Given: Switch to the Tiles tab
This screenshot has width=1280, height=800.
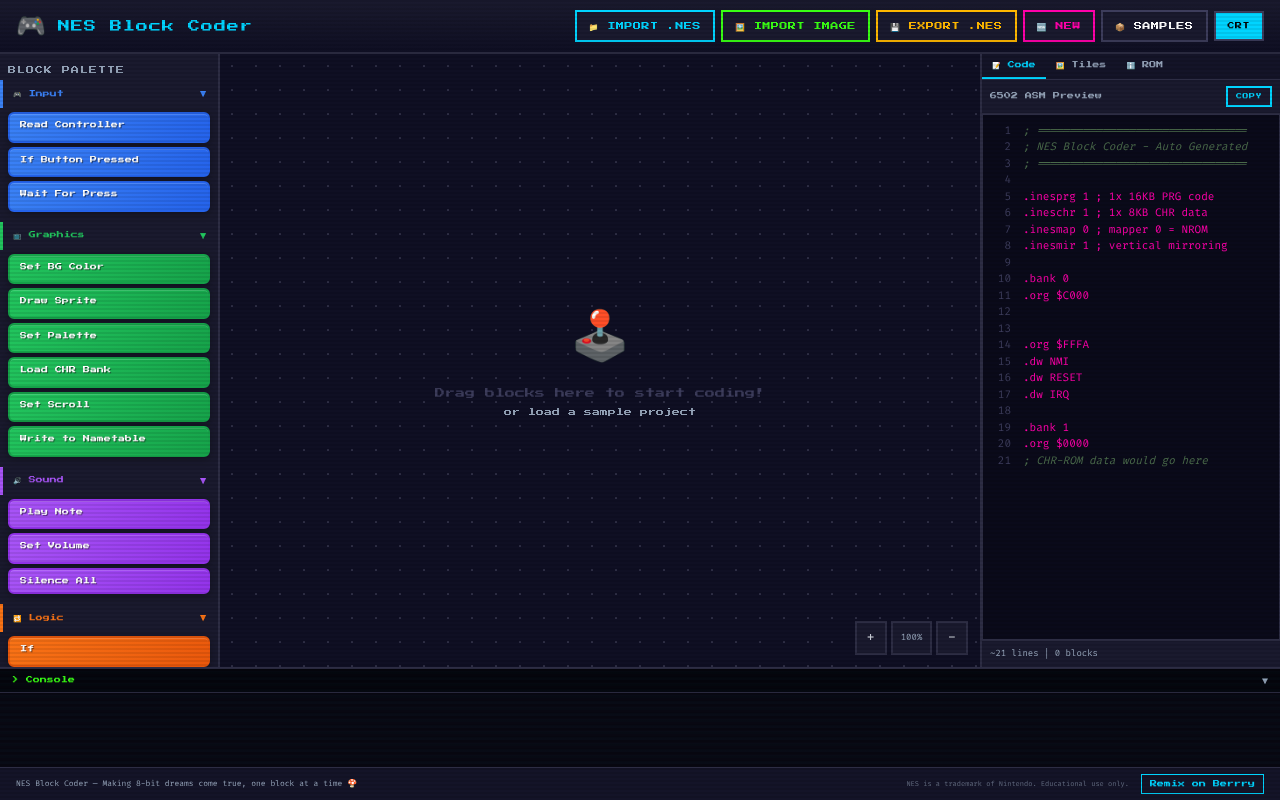Looking at the screenshot, I should [x=1081, y=65].
